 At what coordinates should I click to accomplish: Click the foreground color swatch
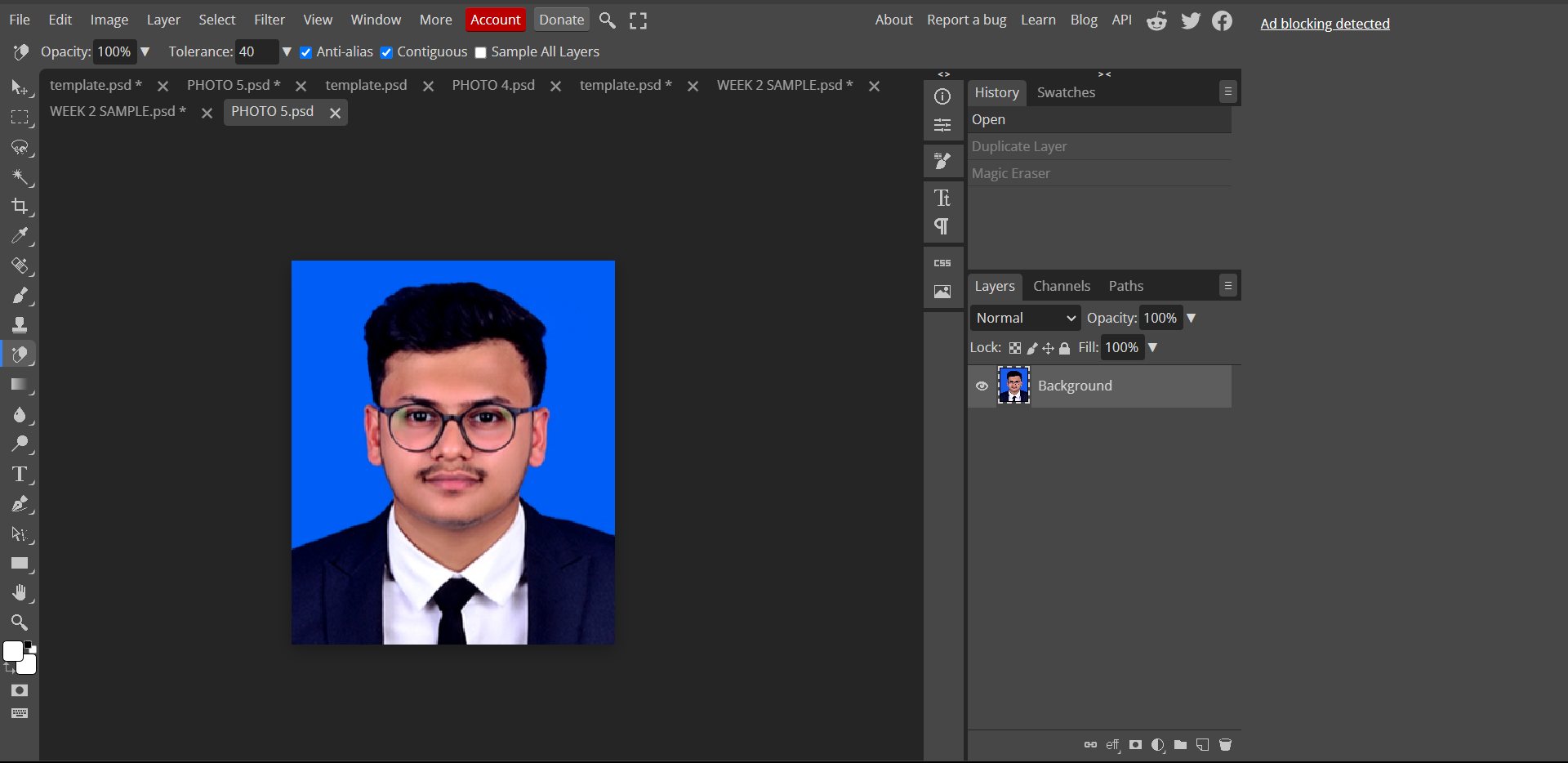tap(12, 651)
